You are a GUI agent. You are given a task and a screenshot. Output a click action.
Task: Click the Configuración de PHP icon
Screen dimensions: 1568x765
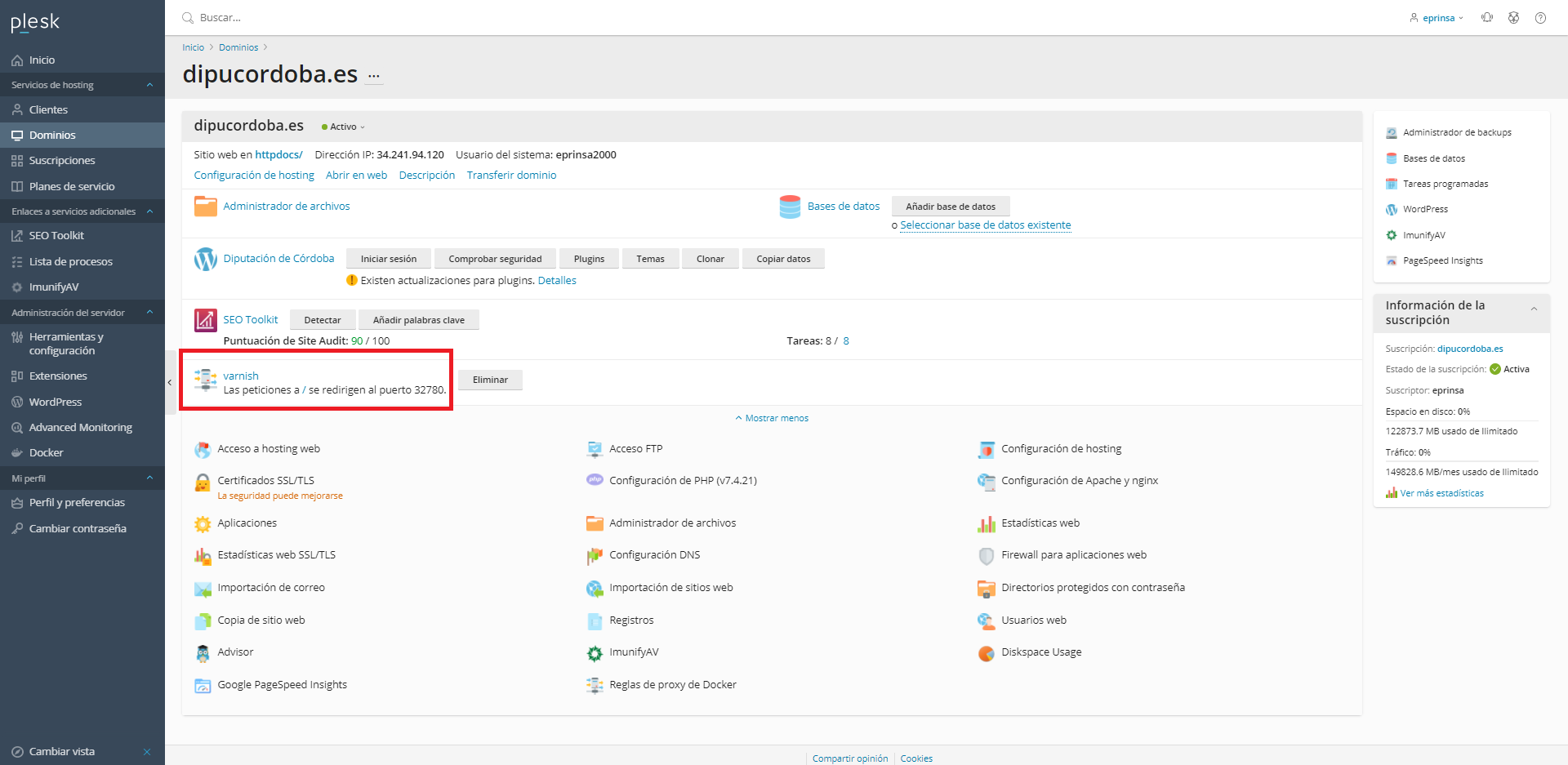595,481
